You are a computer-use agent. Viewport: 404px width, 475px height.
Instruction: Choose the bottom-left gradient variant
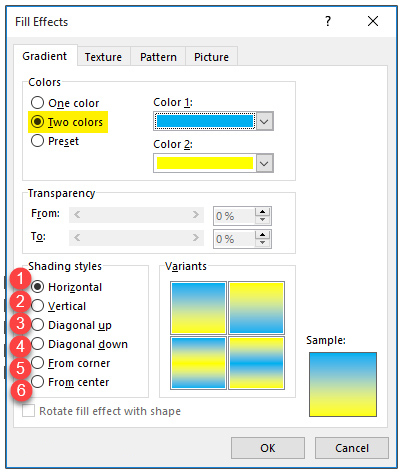(198, 363)
